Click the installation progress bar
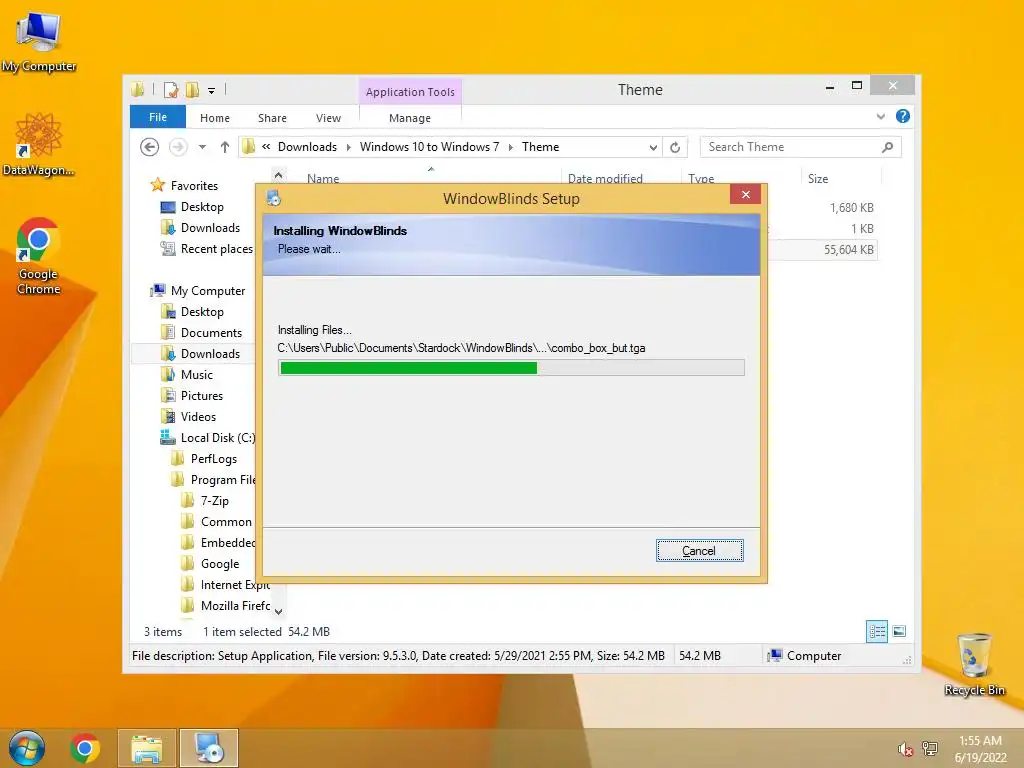This screenshot has width=1024, height=768. (511, 368)
